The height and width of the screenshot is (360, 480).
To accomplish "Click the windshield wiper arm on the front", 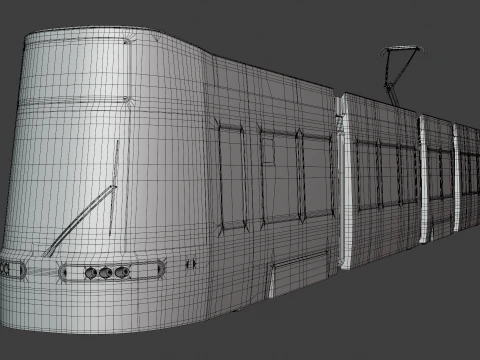I will pos(80,221).
